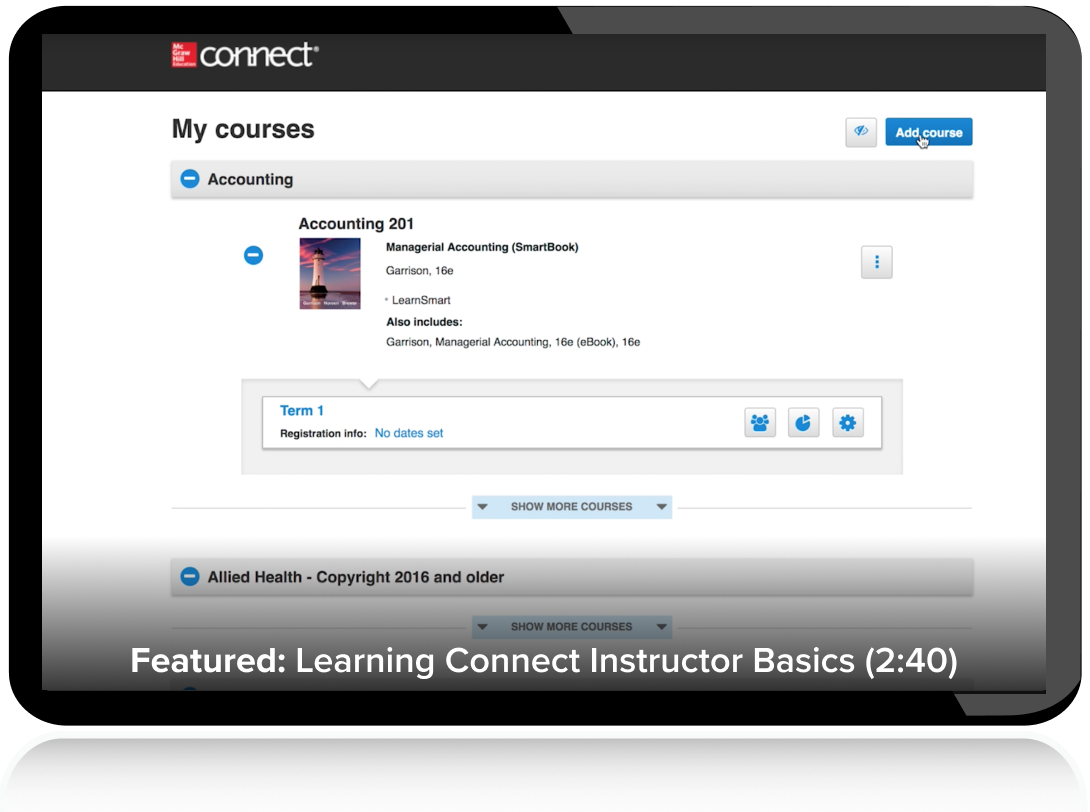Open the Accounting 201 three-dot options menu
This screenshot has height=812, width=1090.
[x=877, y=262]
